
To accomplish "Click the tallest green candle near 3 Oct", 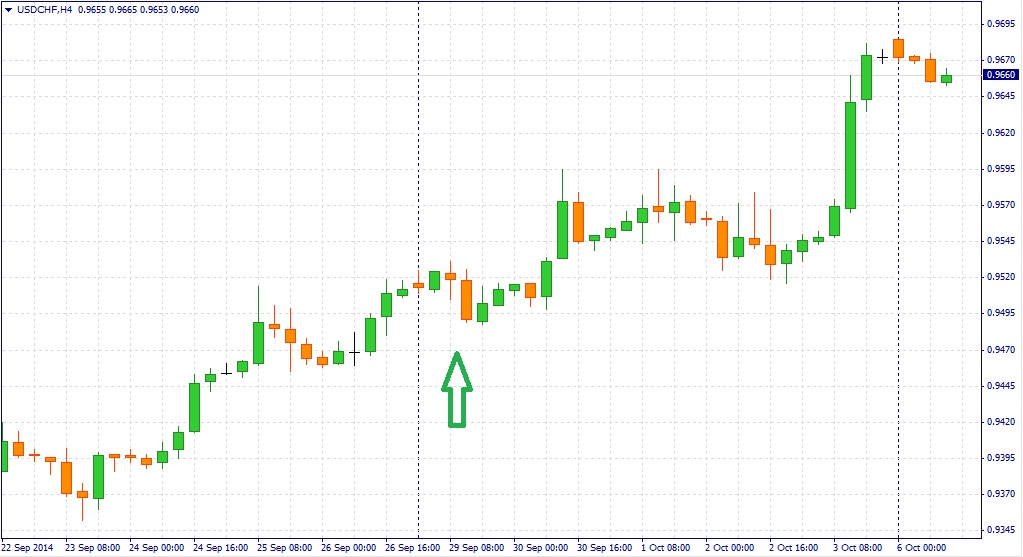I will (850, 155).
